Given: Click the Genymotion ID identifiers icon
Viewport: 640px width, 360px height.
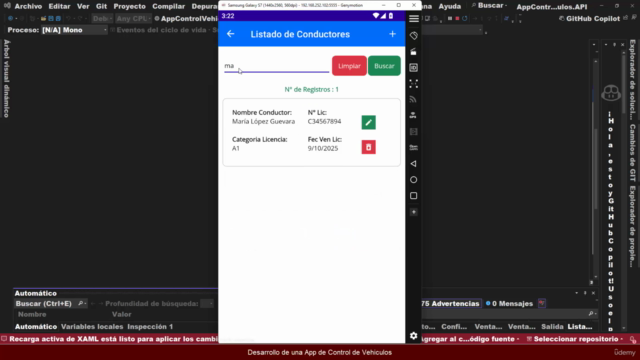Looking at the screenshot, I should point(413,67).
